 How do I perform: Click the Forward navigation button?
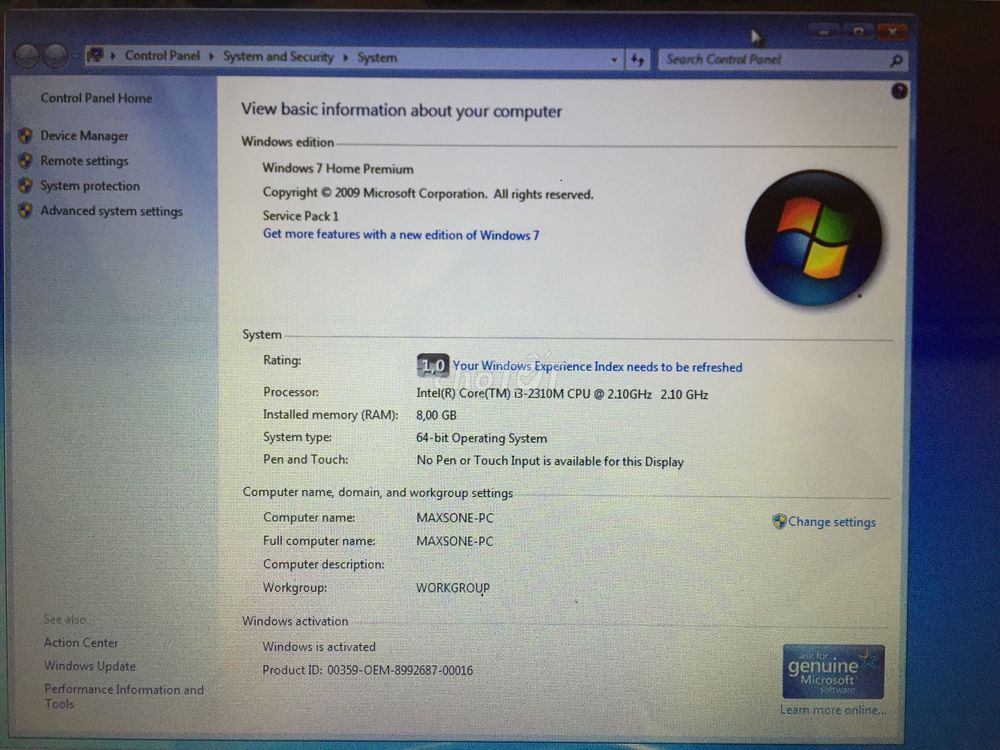tap(56, 56)
